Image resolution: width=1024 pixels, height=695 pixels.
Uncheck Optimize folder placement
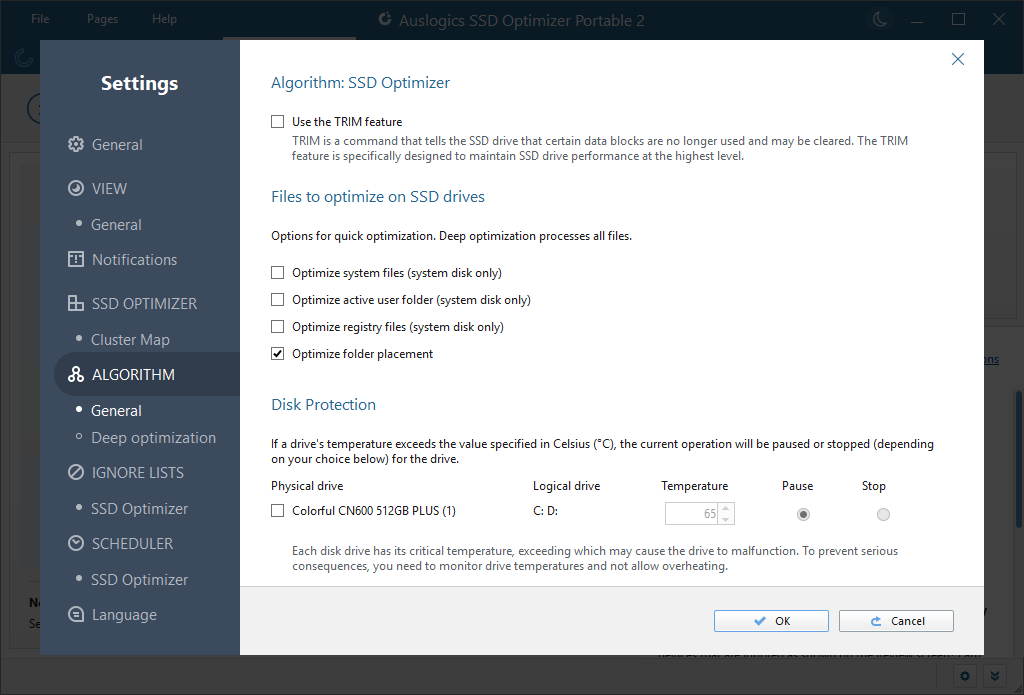click(277, 353)
